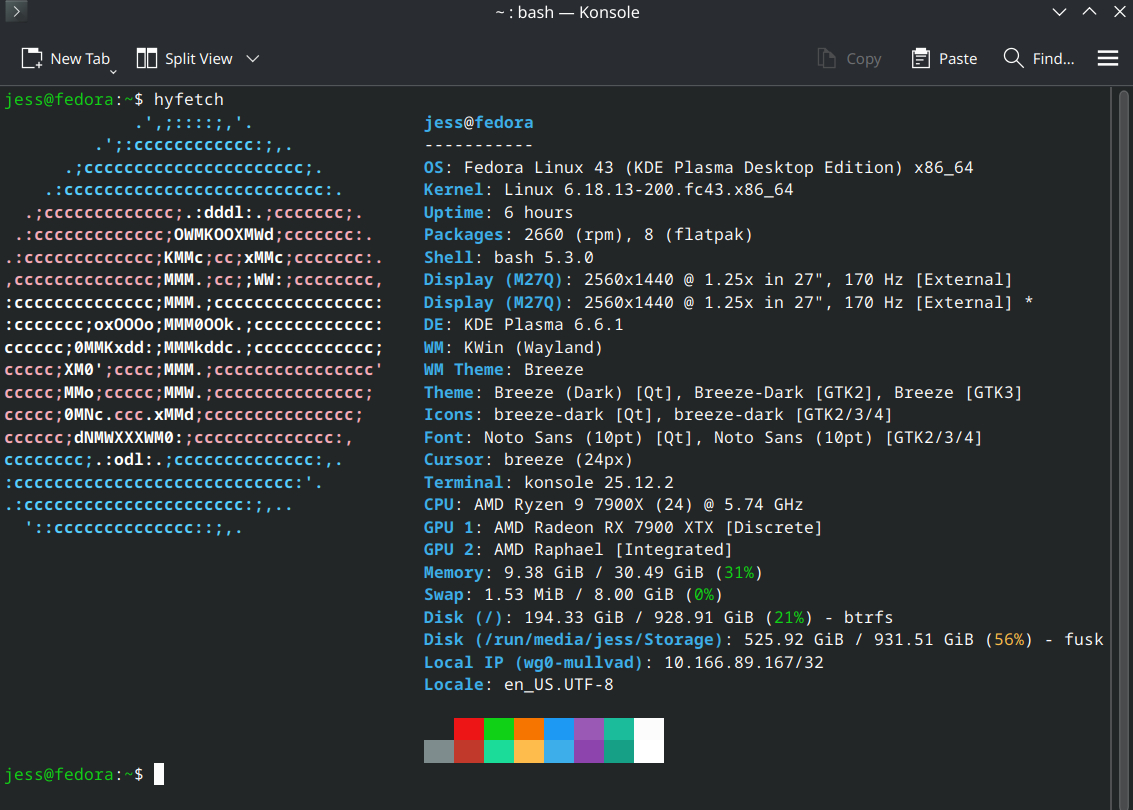Click the New Tab icon
Screen dimensions: 1133x810
[32, 58]
